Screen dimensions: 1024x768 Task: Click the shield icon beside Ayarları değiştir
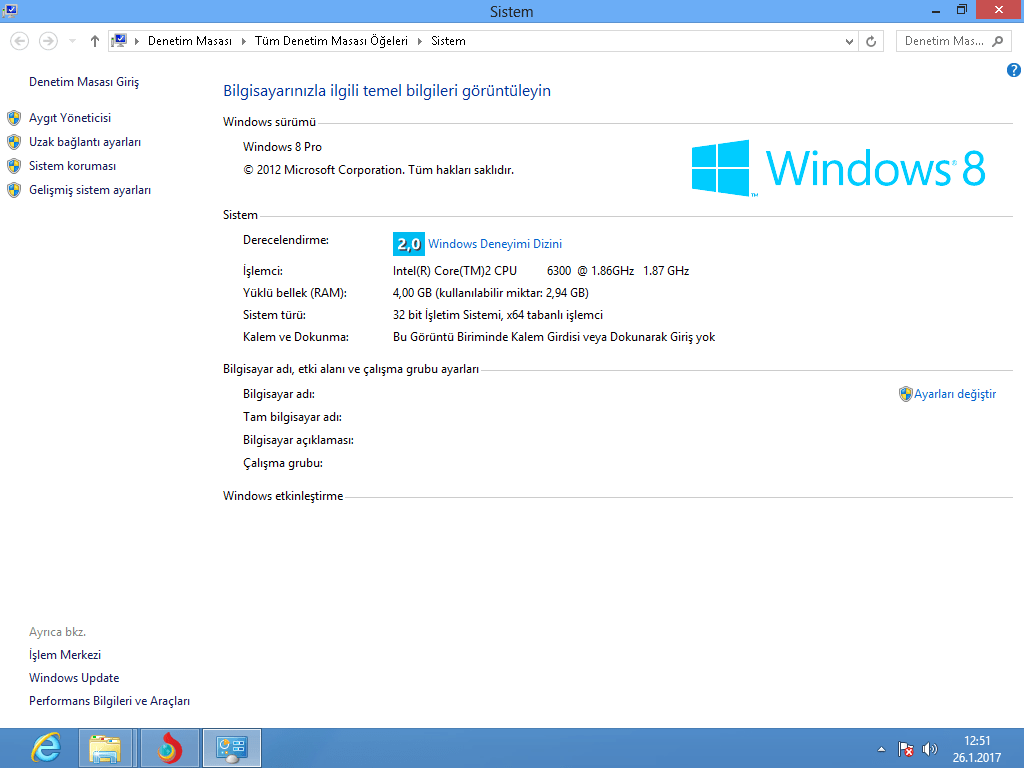905,394
